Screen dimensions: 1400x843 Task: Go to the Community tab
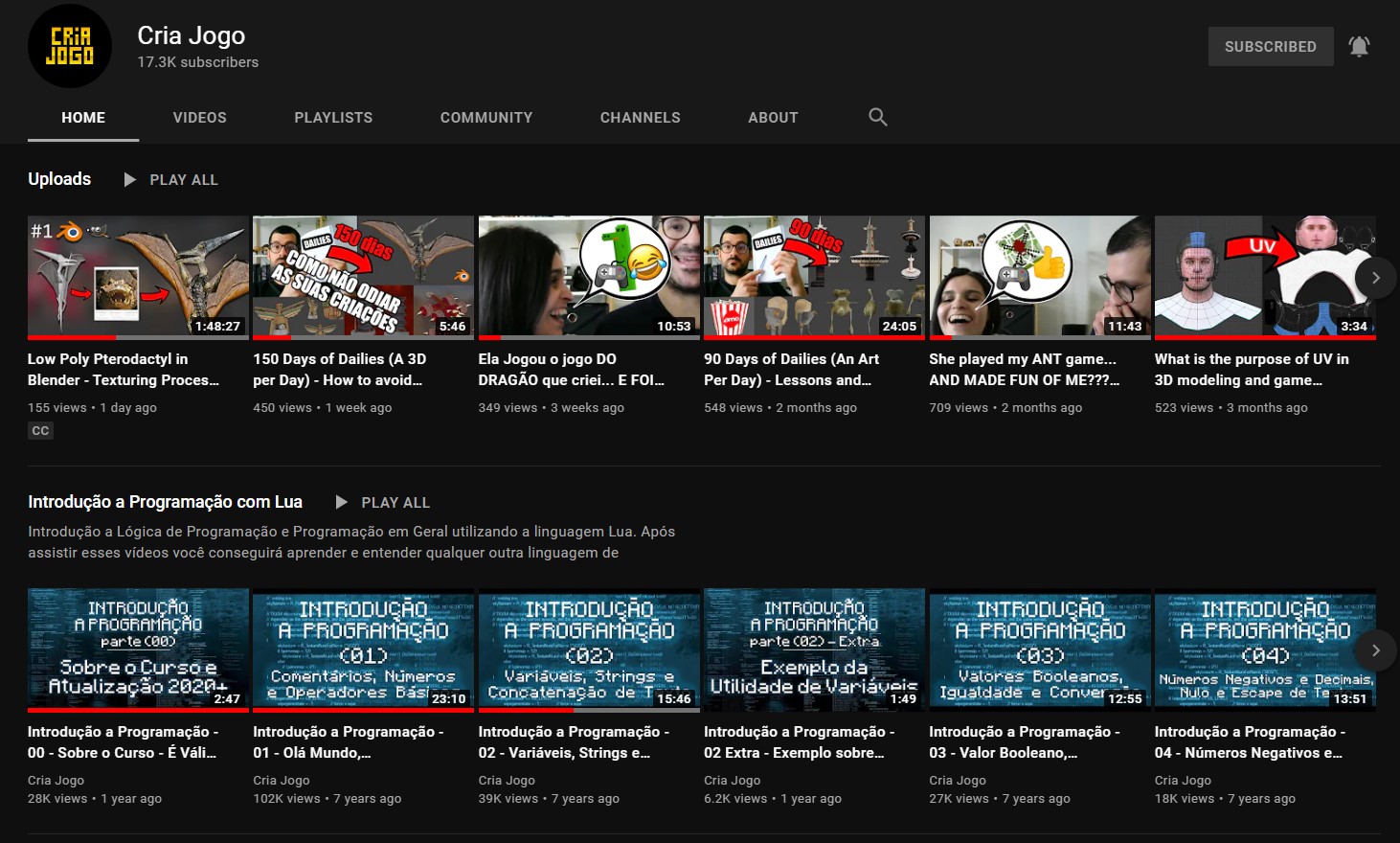(x=485, y=118)
